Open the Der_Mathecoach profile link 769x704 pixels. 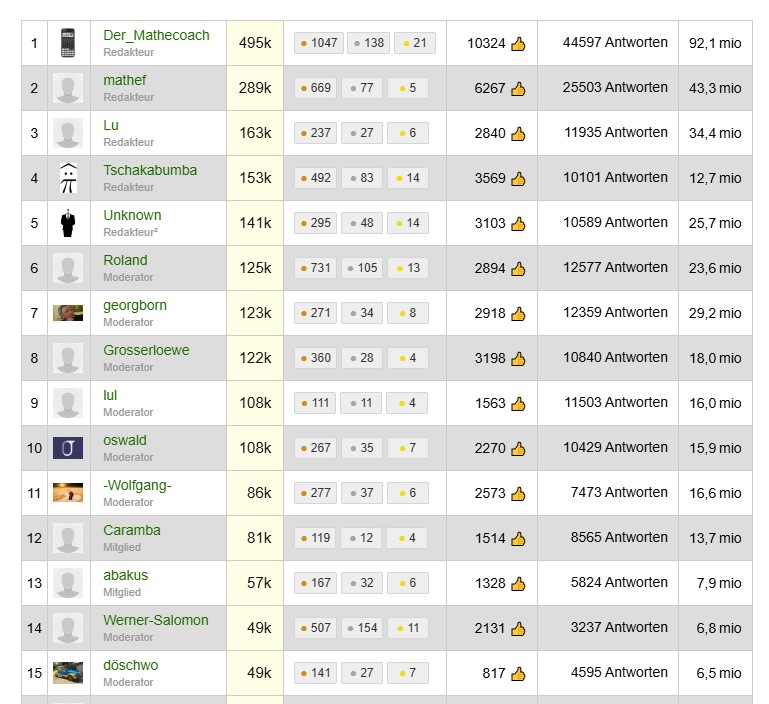(156, 35)
